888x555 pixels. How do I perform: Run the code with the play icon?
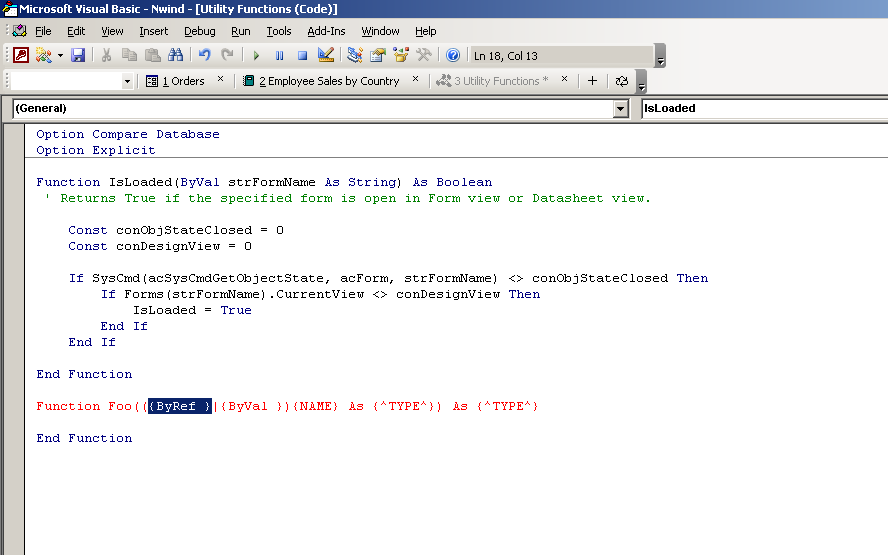[257, 56]
